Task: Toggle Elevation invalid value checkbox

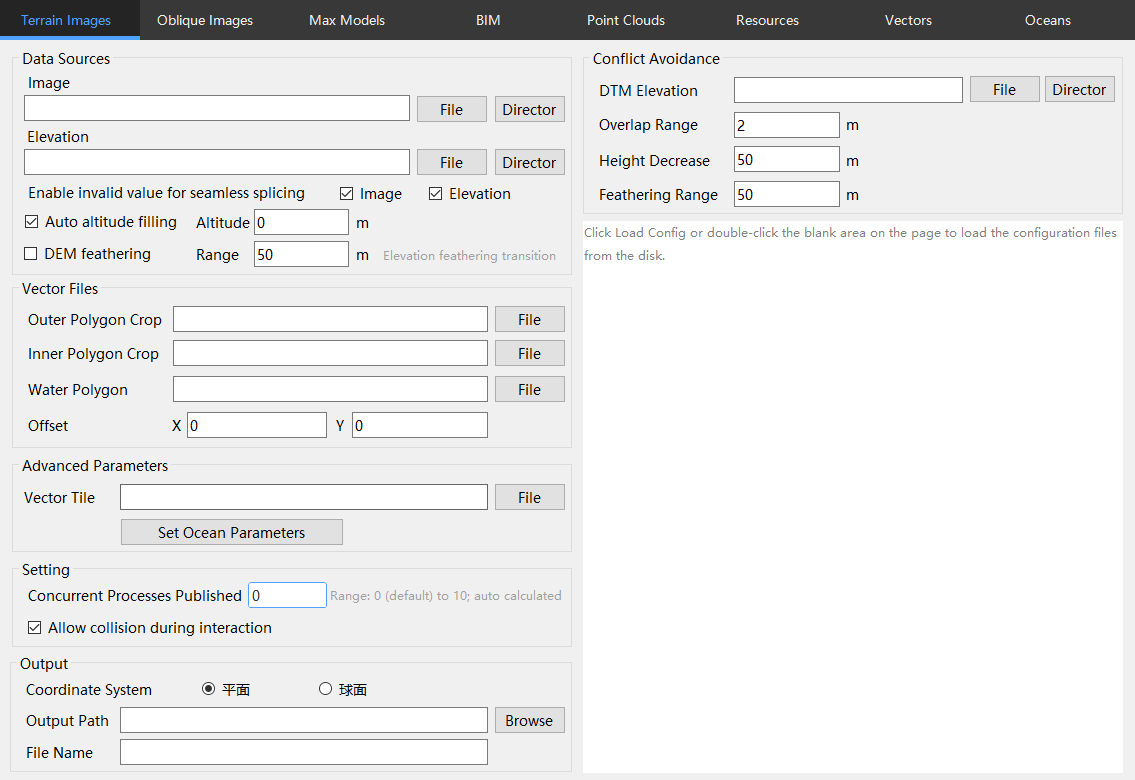Action: [436, 194]
